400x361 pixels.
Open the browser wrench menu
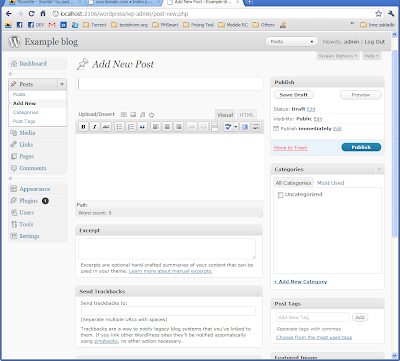[x=391, y=14]
